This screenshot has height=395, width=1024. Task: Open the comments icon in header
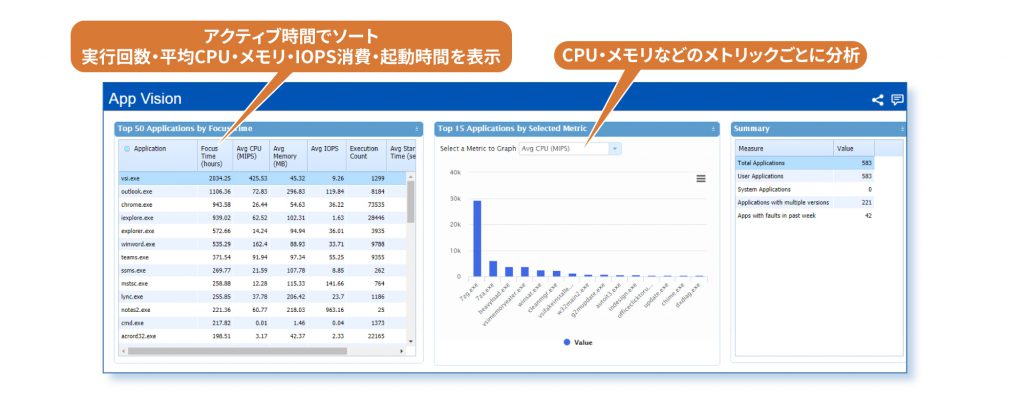(897, 100)
